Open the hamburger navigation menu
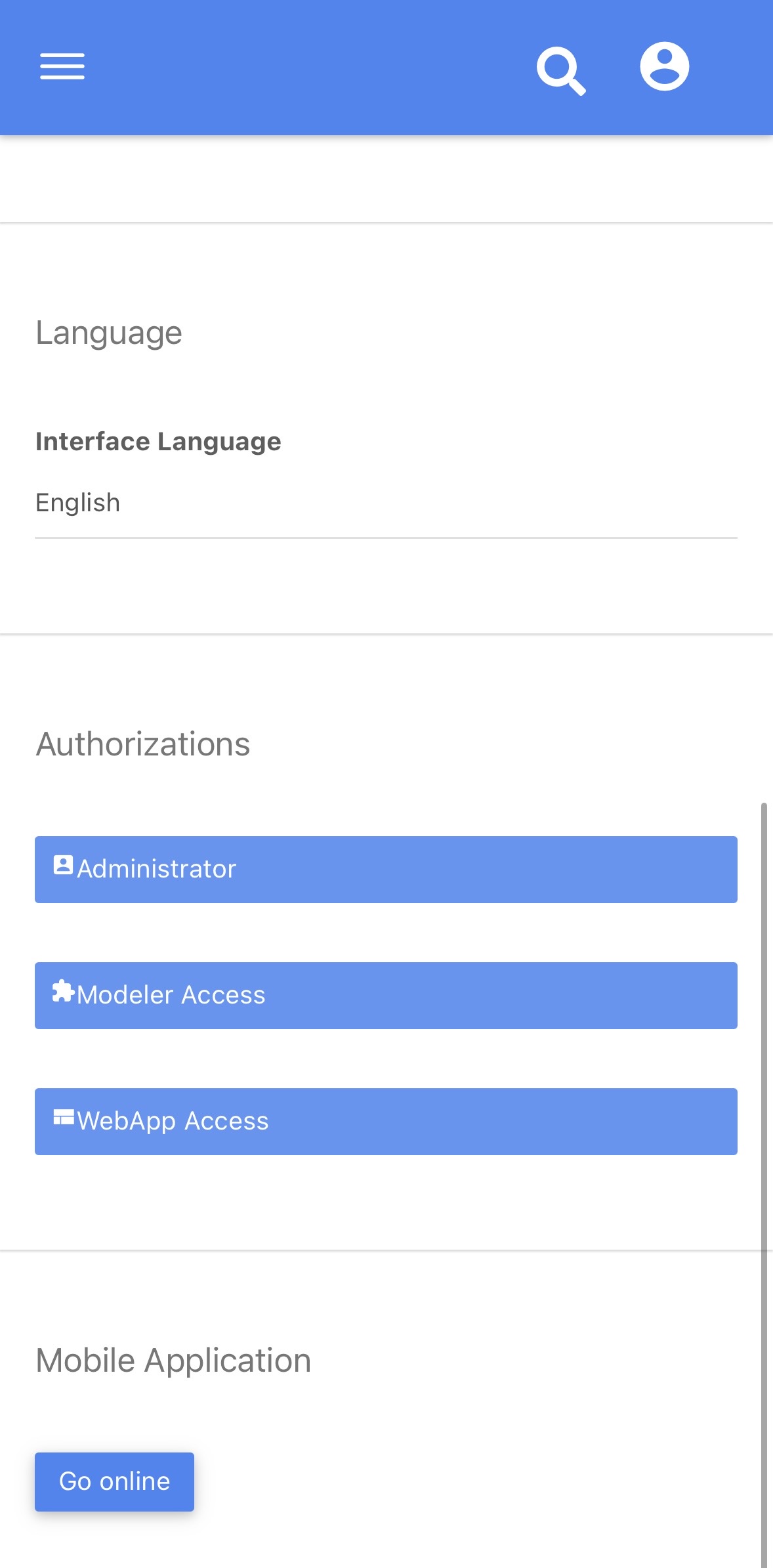The image size is (773, 1568). tap(62, 66)
